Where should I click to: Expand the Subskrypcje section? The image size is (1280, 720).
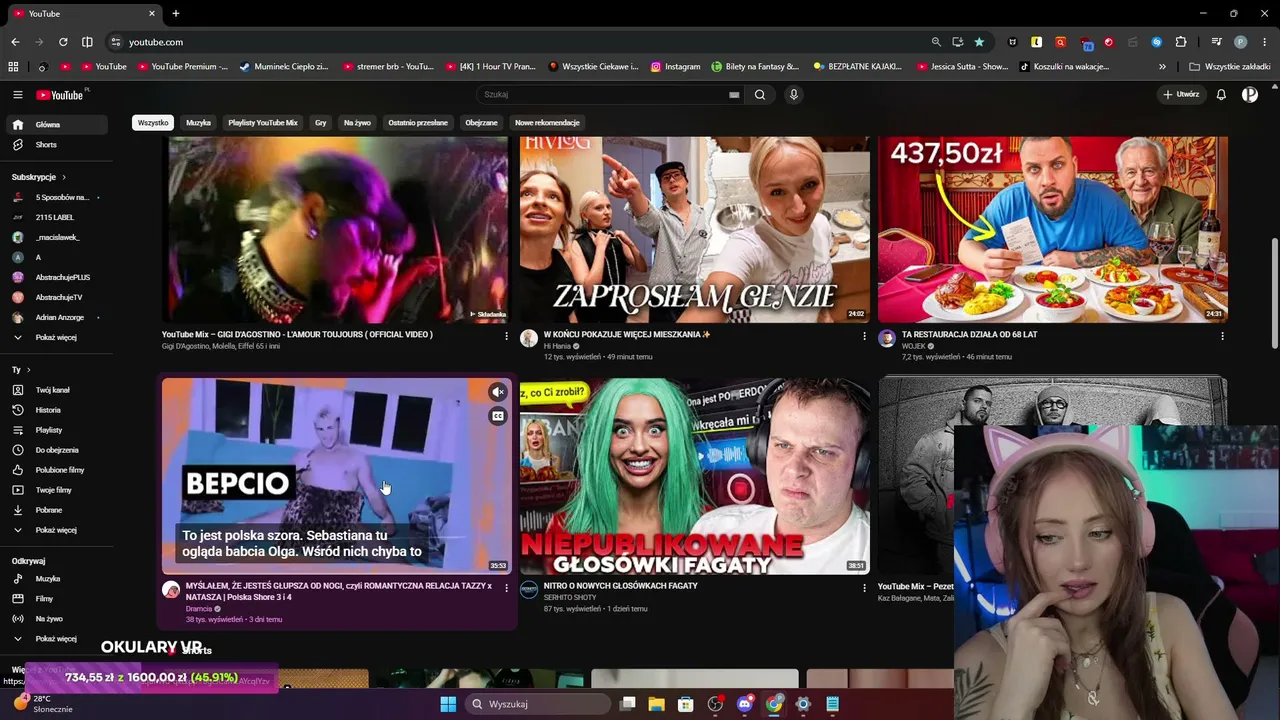pos(38,177)
